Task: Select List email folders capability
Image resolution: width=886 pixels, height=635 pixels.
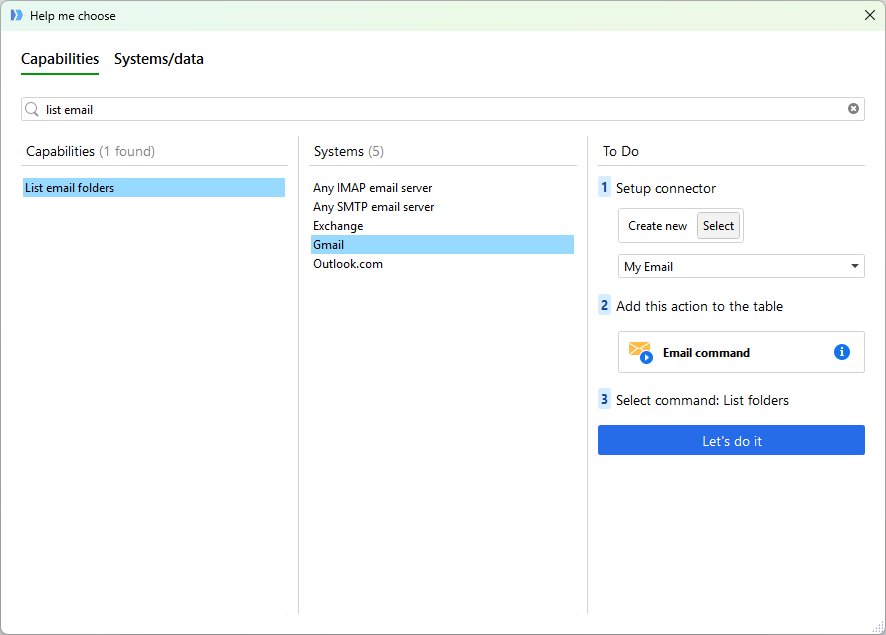Action: [153, 188]
